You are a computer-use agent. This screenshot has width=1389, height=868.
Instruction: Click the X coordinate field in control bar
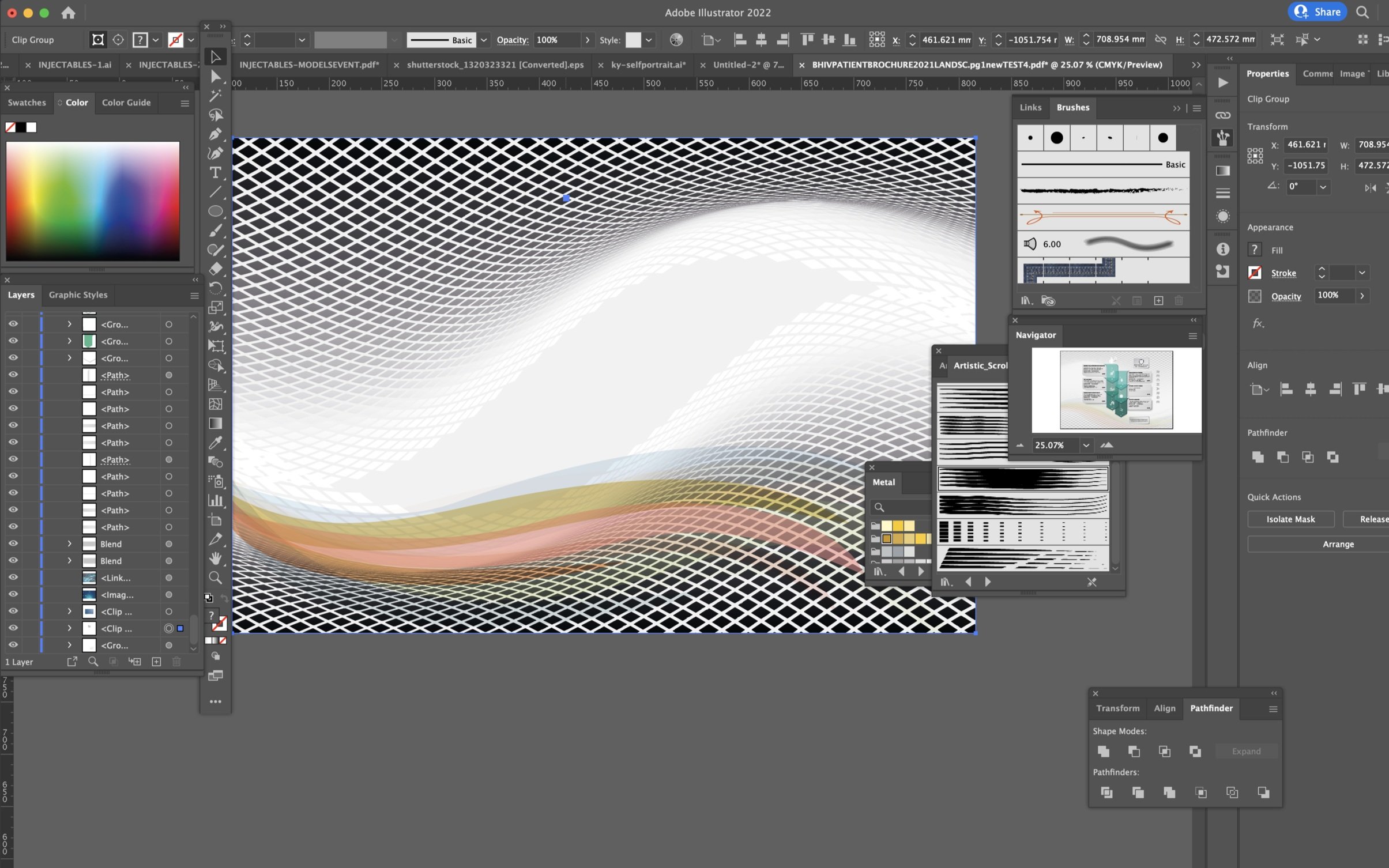(x=947, y=40)
